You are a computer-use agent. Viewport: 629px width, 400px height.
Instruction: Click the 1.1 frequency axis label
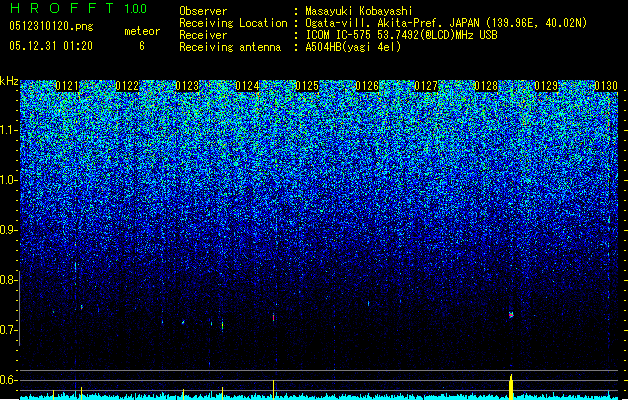(x=9, y=130)
